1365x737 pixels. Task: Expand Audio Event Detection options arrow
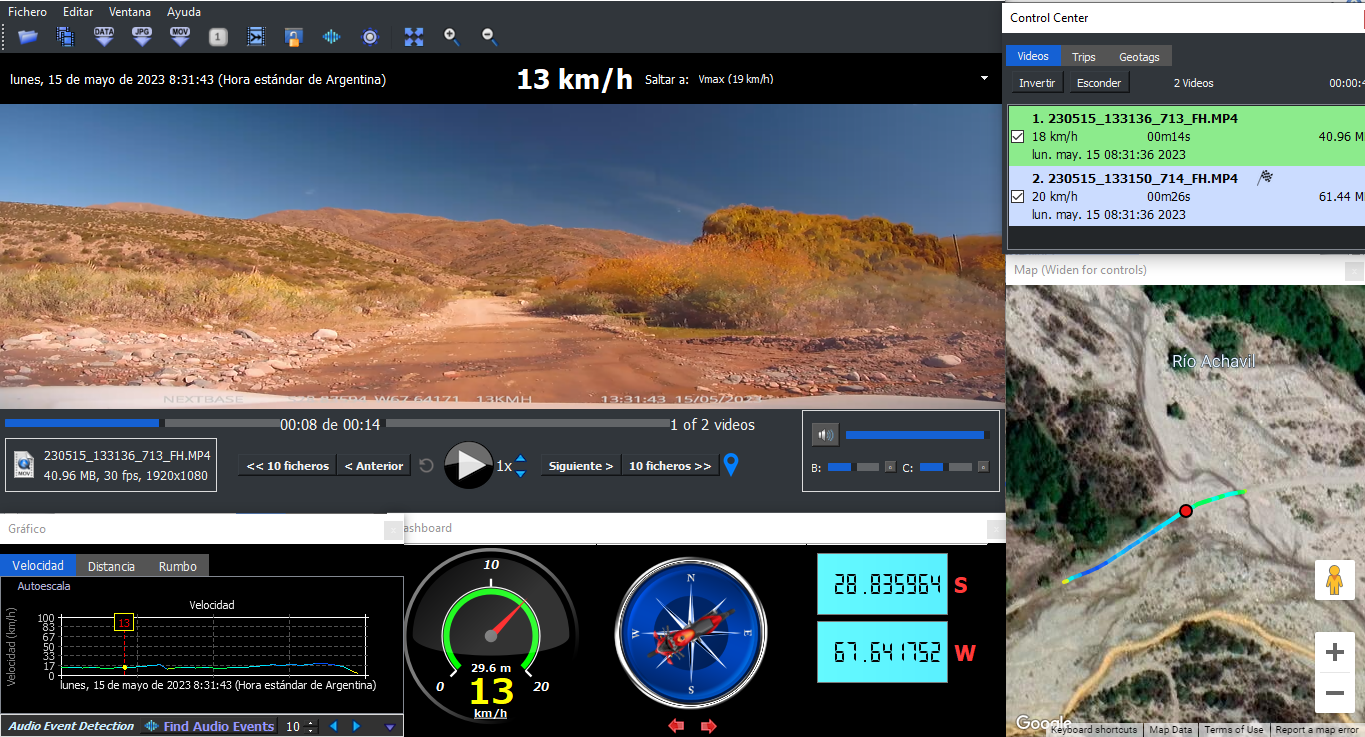point(390,727)
